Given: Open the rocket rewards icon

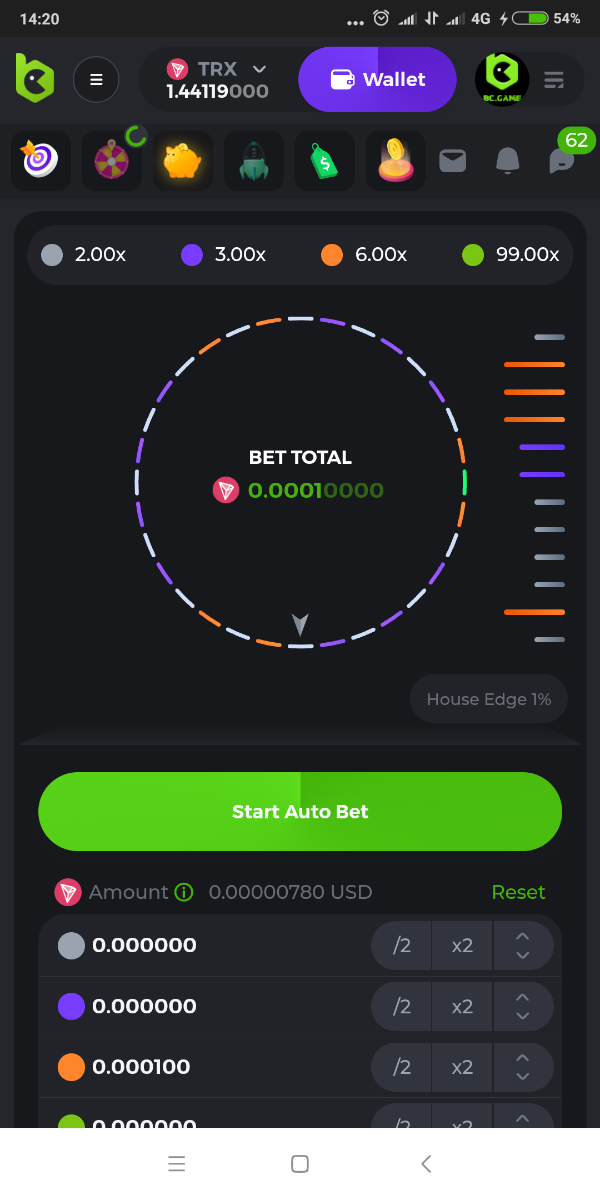Looking at the screenshot, I should tap(254, 161).
